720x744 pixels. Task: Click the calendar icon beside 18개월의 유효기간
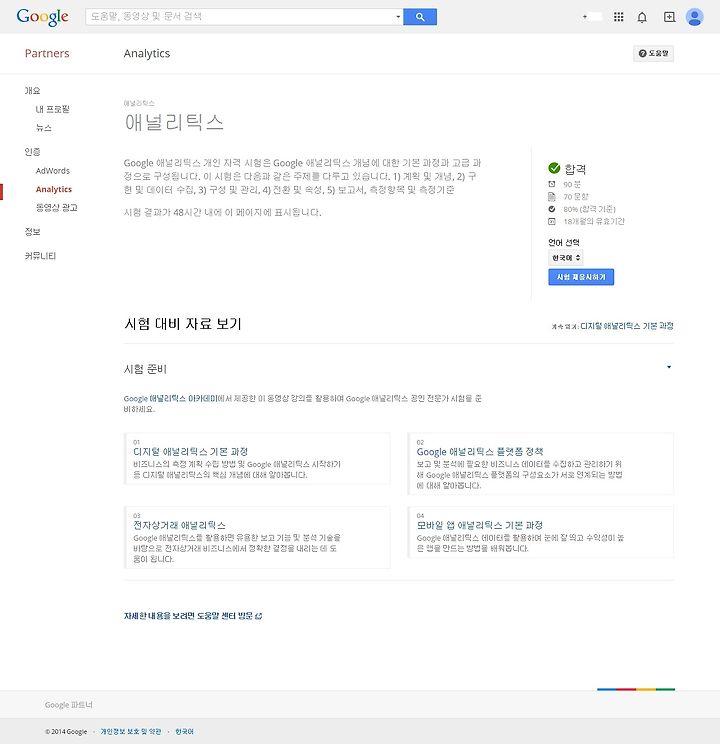[552, 221]
